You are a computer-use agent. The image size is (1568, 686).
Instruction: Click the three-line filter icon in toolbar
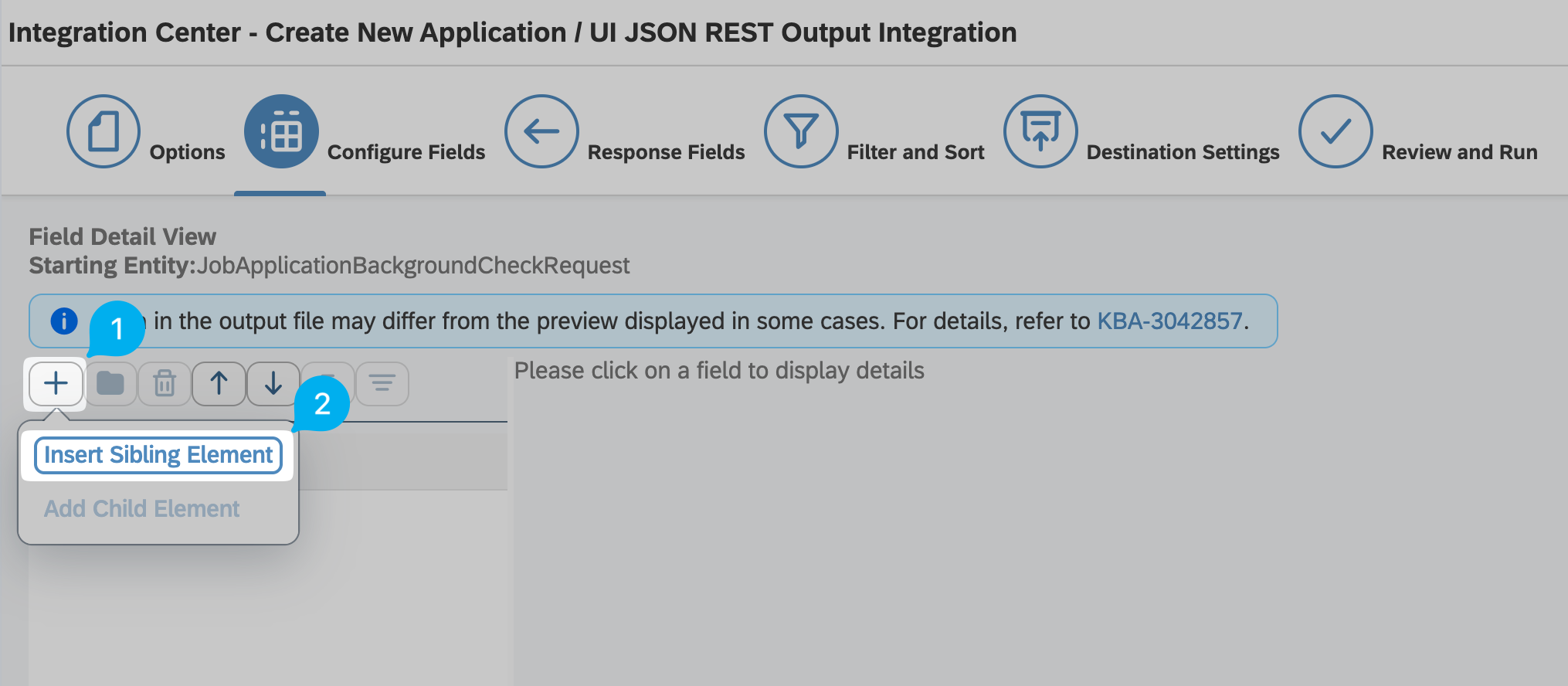(382, 384)
